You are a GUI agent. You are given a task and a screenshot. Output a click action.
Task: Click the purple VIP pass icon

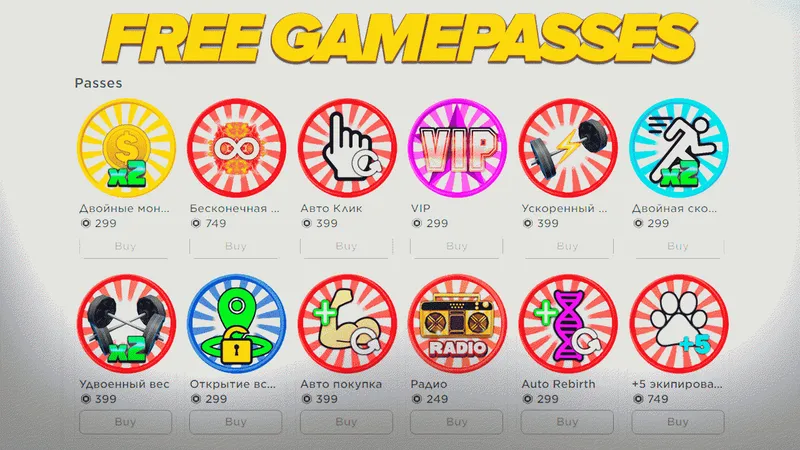click(458, 148)
